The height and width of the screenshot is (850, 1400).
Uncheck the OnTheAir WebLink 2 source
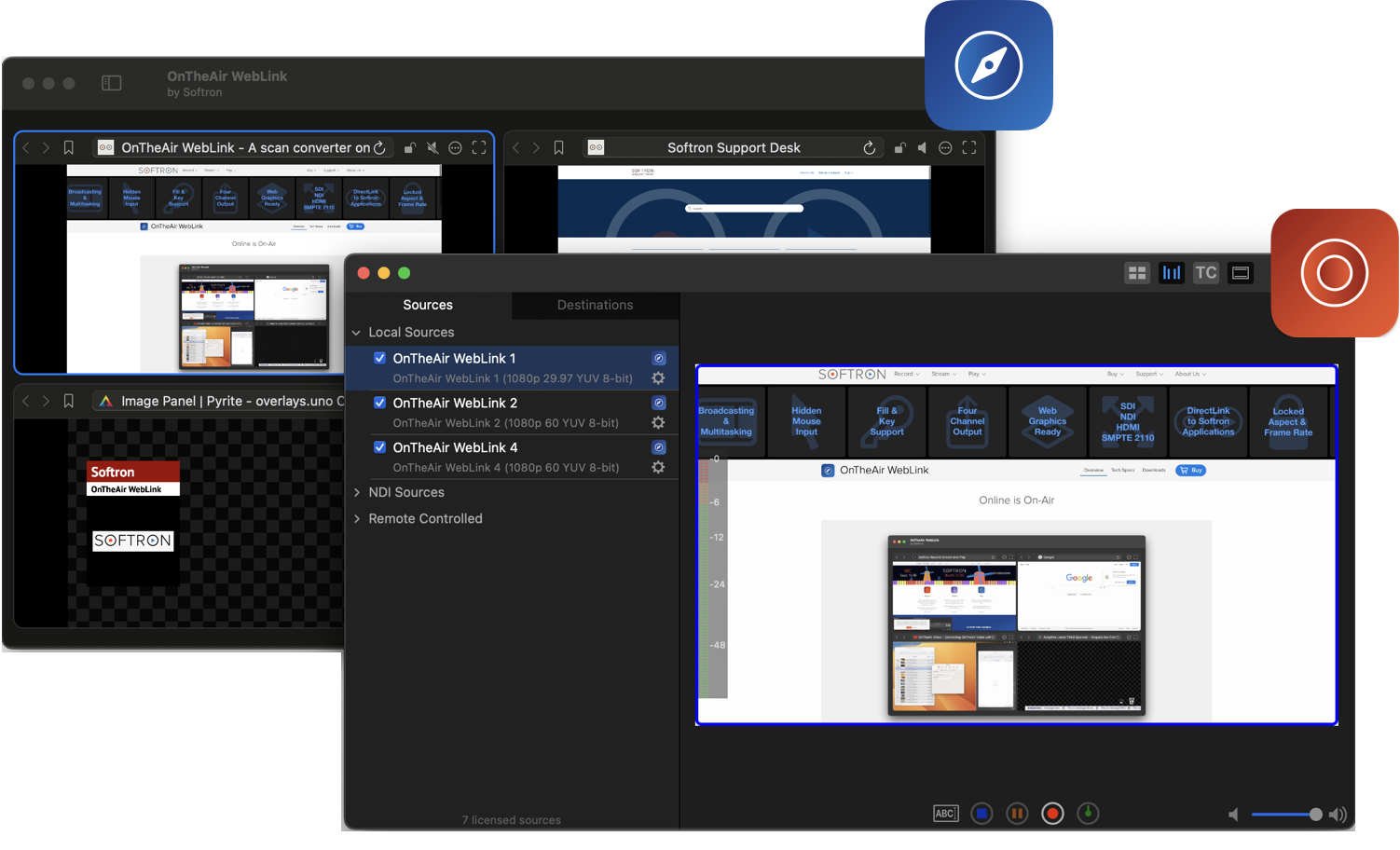(380, 403)
